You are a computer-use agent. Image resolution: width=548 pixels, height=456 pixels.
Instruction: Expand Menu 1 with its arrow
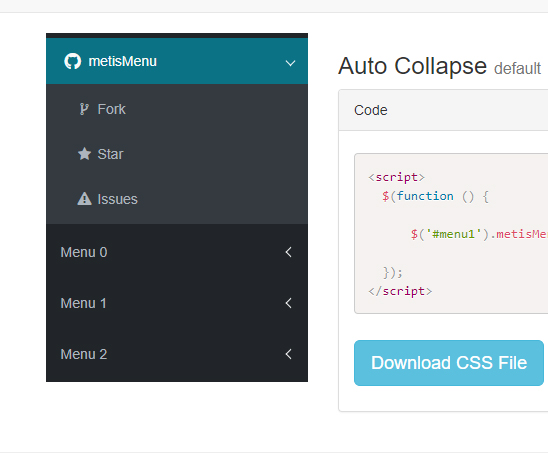288,303
